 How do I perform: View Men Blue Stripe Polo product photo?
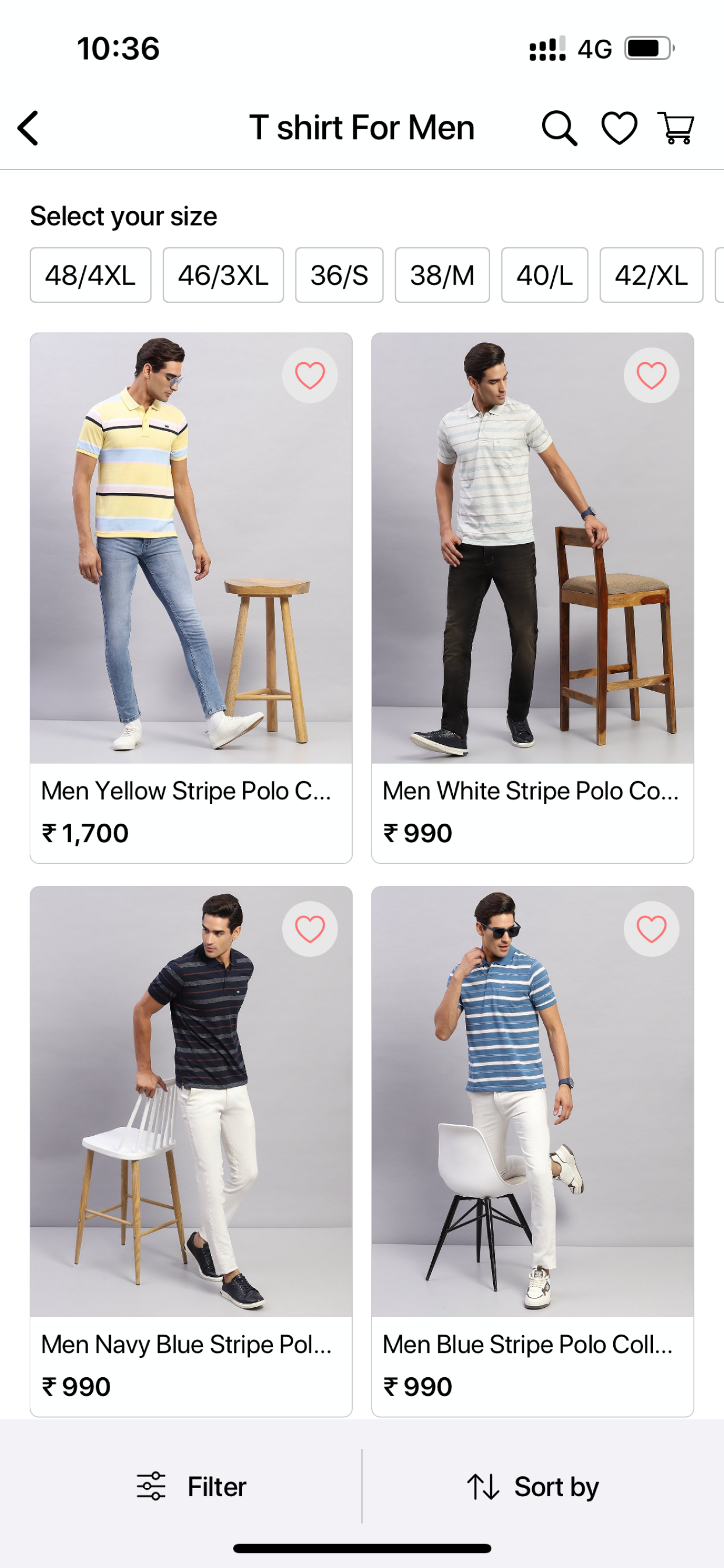[x=532, y=1102]
